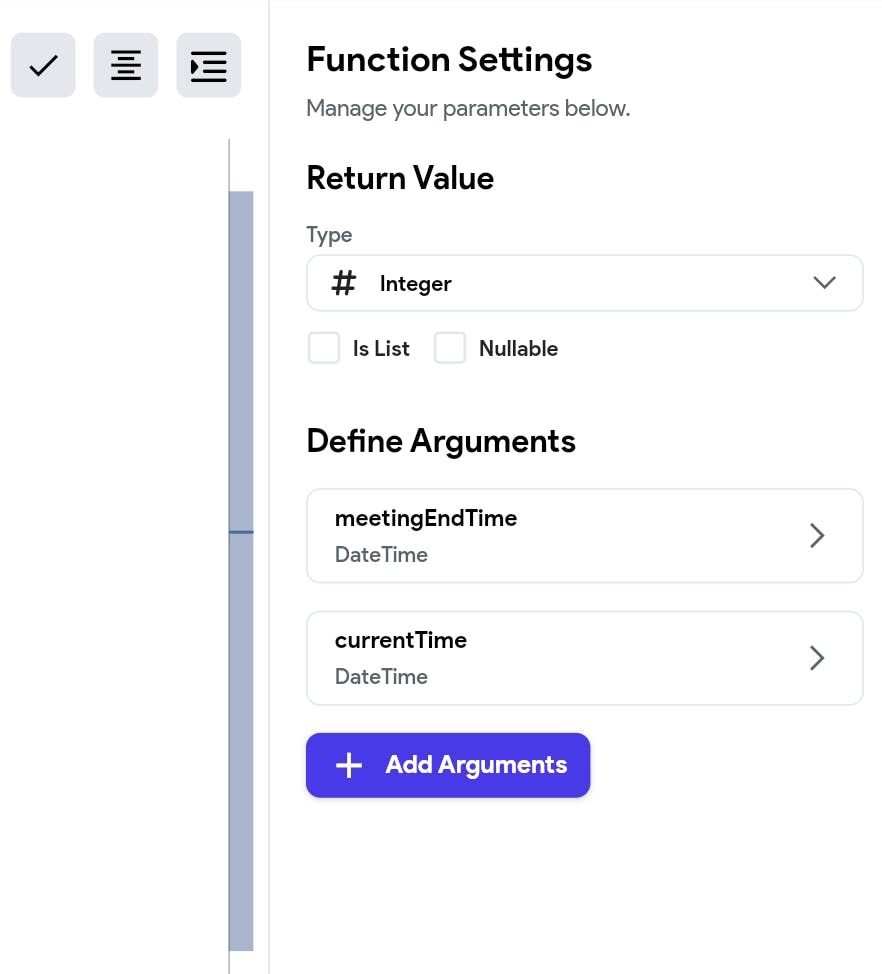The width and height of the screenshot is (882, 974).
Task: Click the plus icon in Add Arguments
Action: click(x=349, y=765)
